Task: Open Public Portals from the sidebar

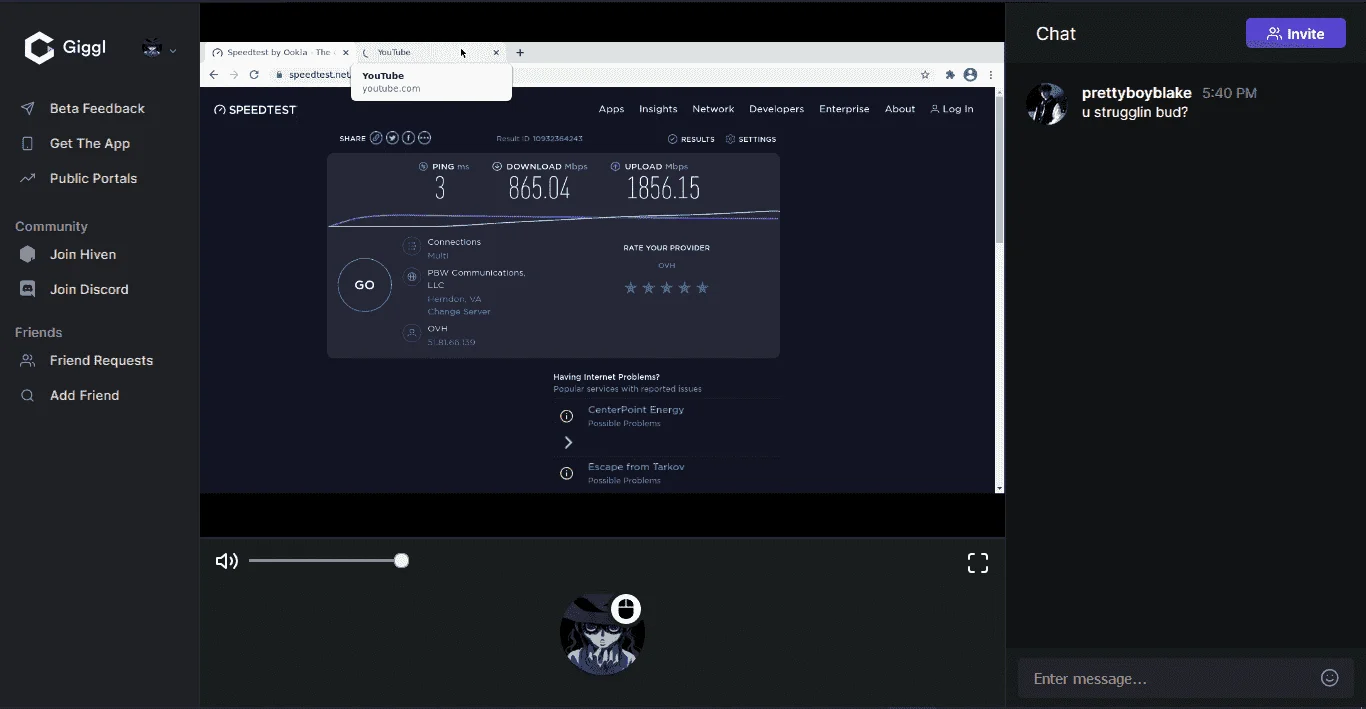Action: pyautogui.click(x=93, y=178)
